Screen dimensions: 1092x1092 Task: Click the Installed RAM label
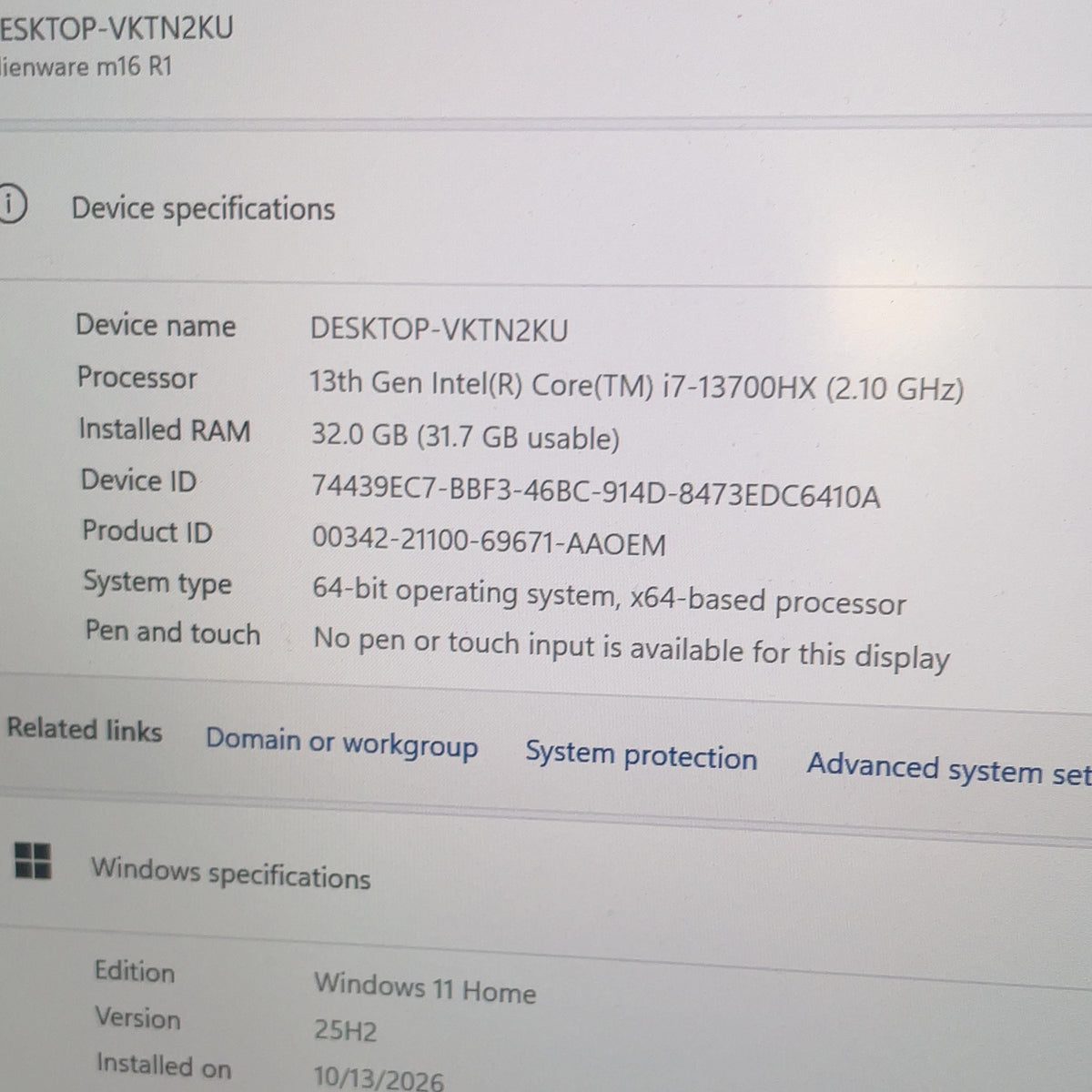pyautogui.click(x=164, y=429)
